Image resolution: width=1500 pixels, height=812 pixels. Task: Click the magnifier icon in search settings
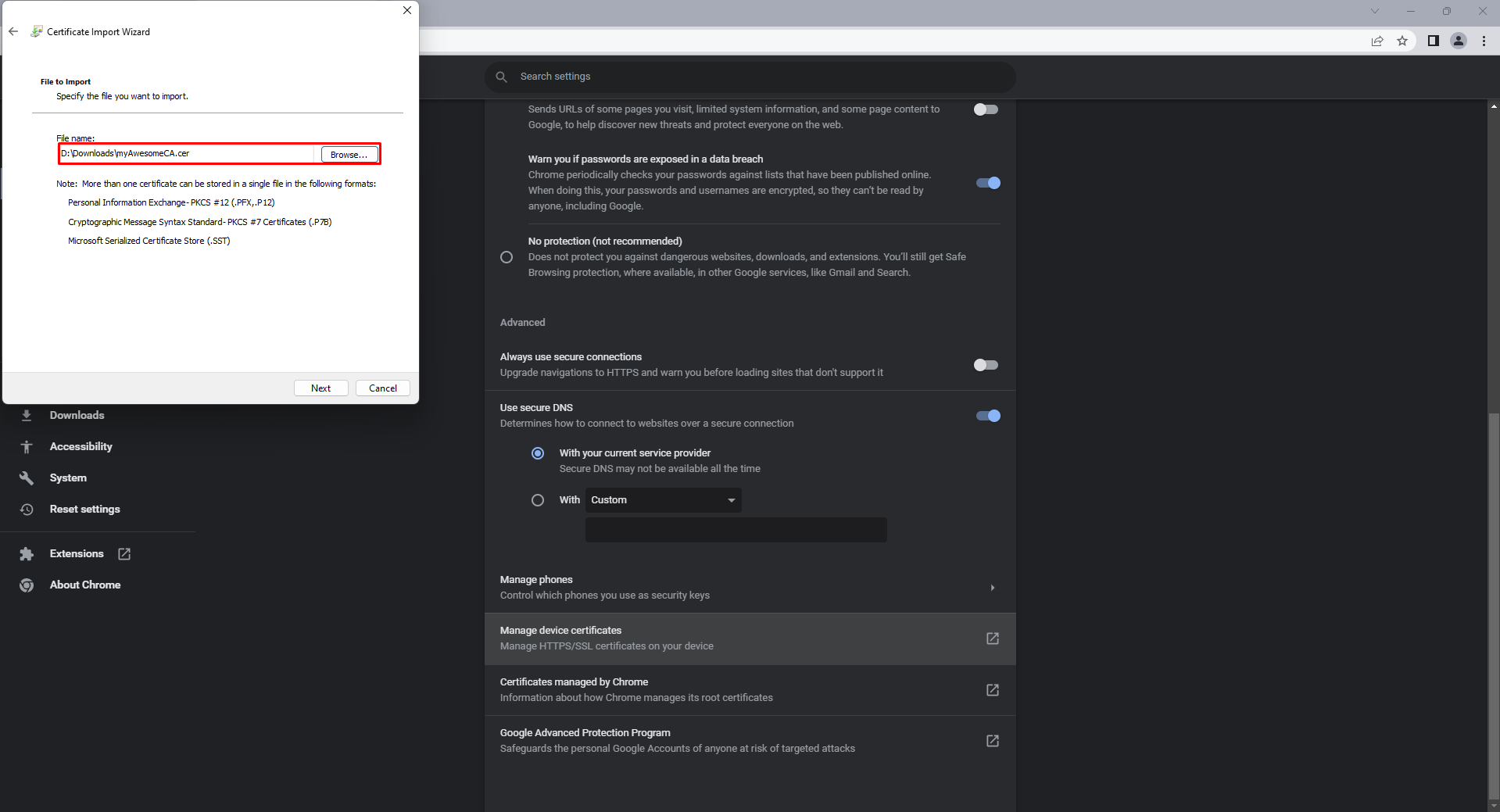point(502,77)
